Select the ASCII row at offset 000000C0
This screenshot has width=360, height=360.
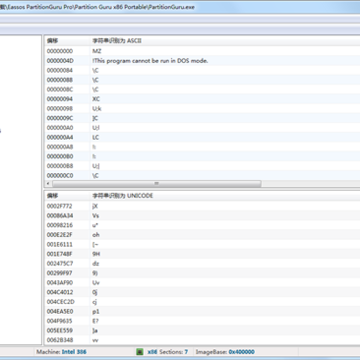tap(202, 175)
